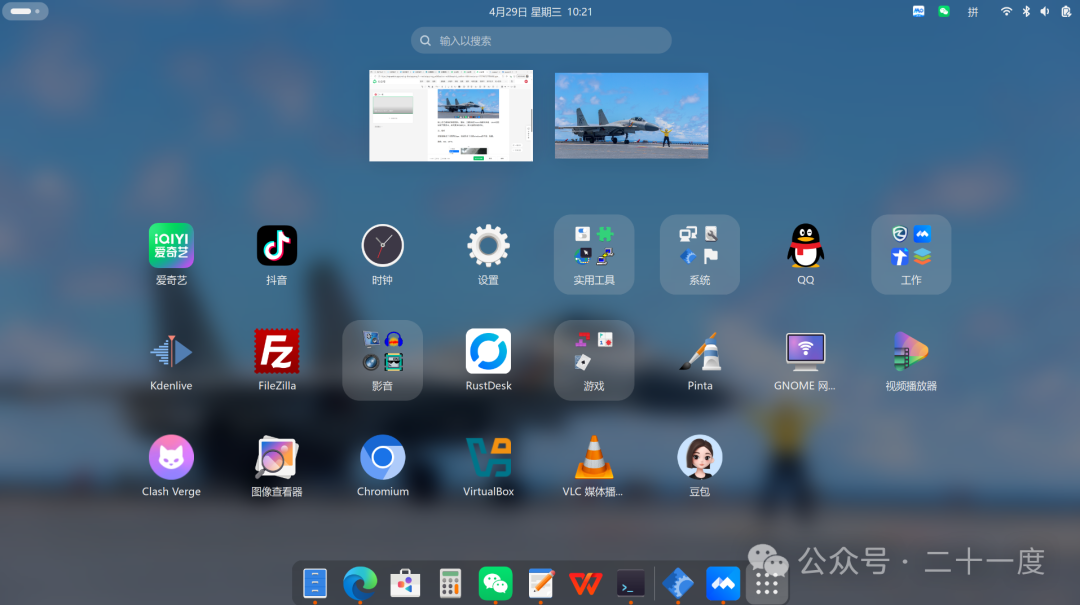Click the search field 输入以搜索
Image resolution: width=1080 pixels, height=605 pixels.
(541, 41)
